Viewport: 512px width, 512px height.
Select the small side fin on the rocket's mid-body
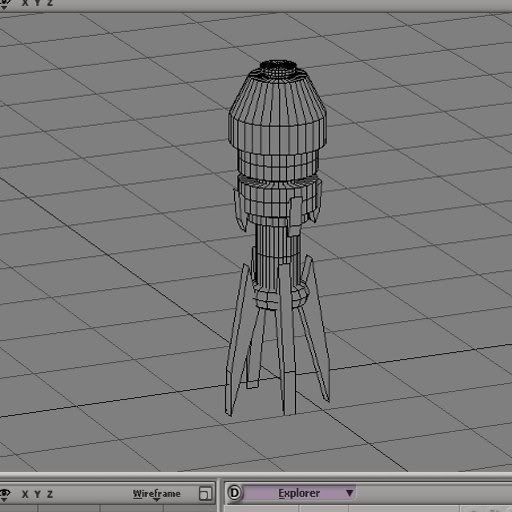click(296, 215)
